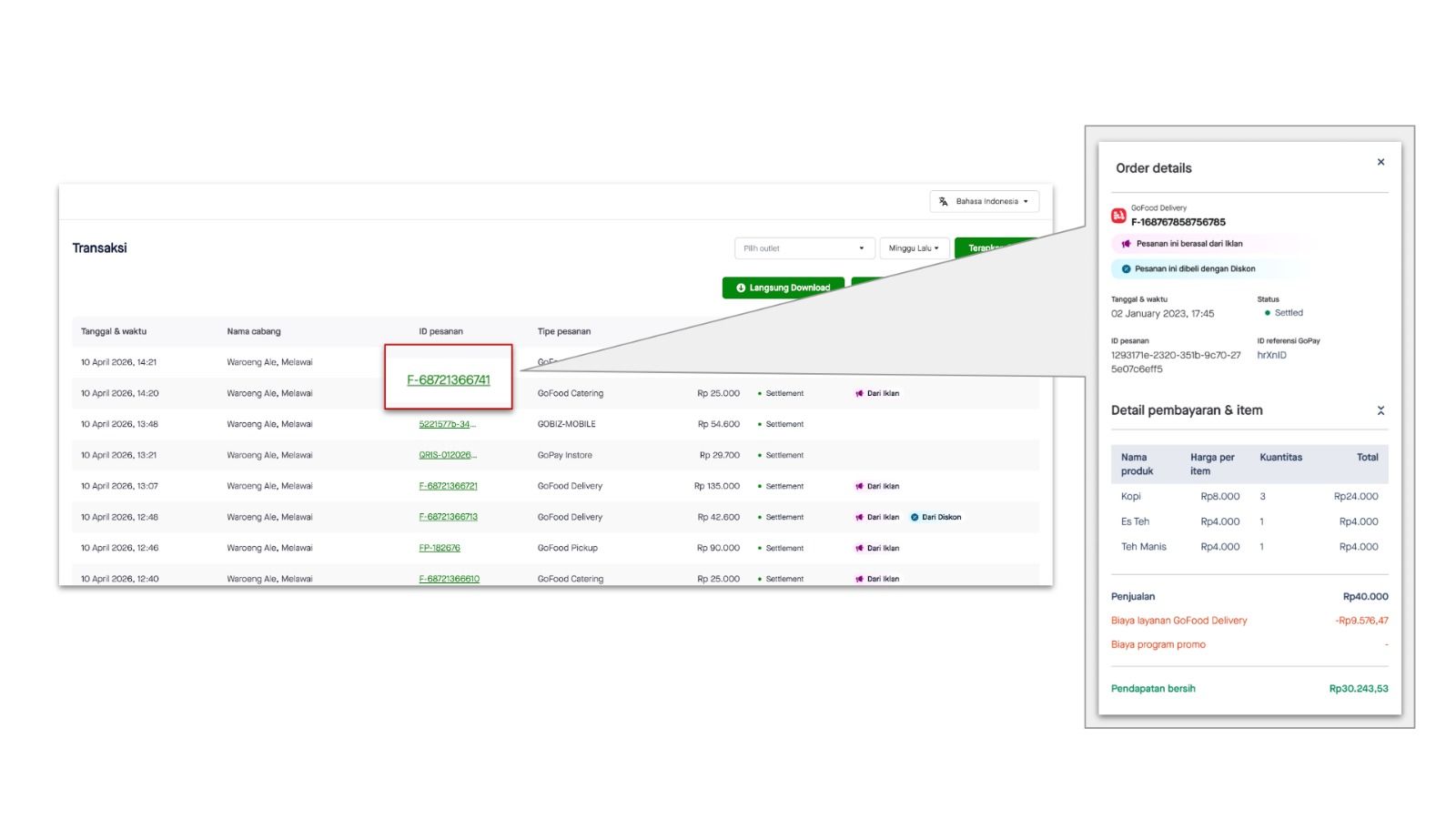This screenshot has width=1456, height=819.
Task: Click the 'Kopi' product row name
Action: pos(1131,497)
